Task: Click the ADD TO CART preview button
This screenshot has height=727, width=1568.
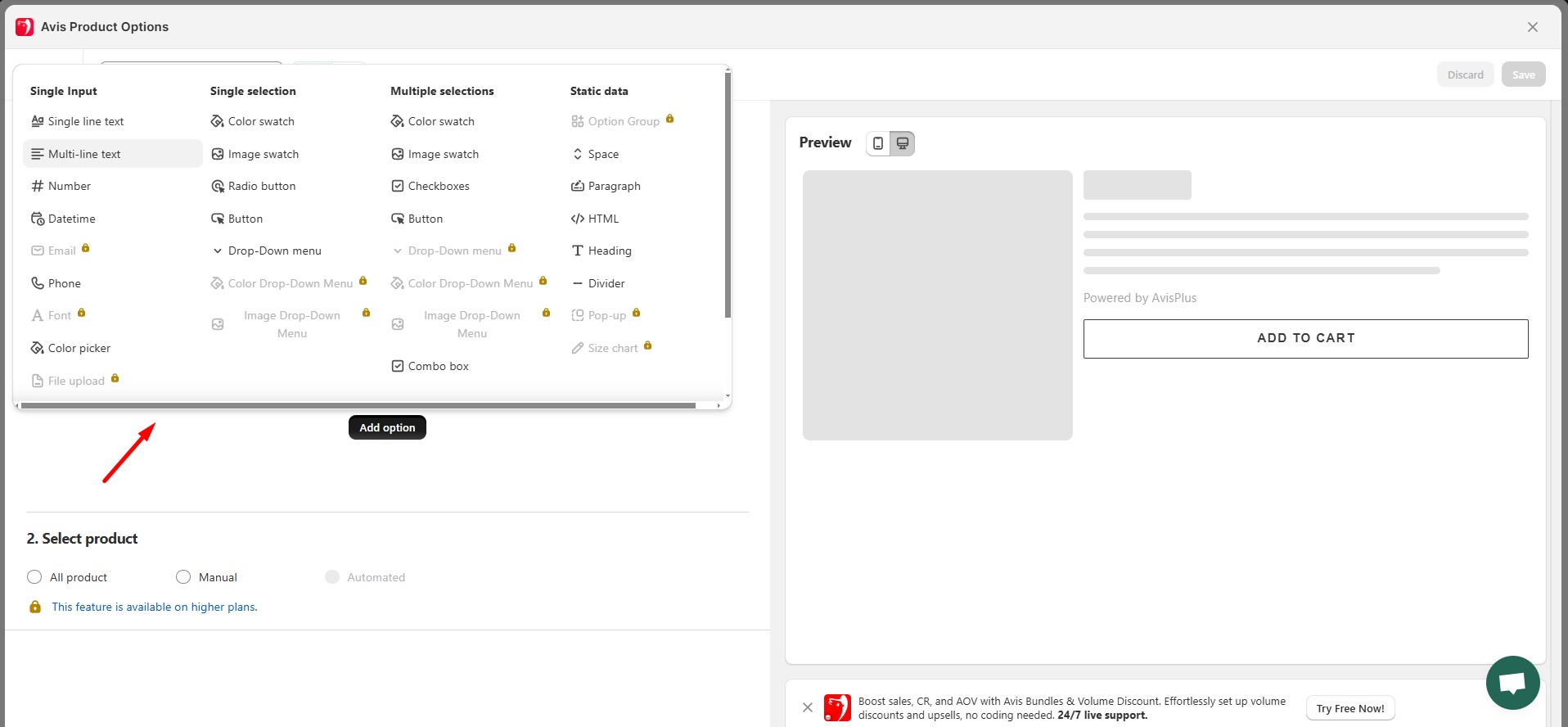Action: coord(1306,338)
